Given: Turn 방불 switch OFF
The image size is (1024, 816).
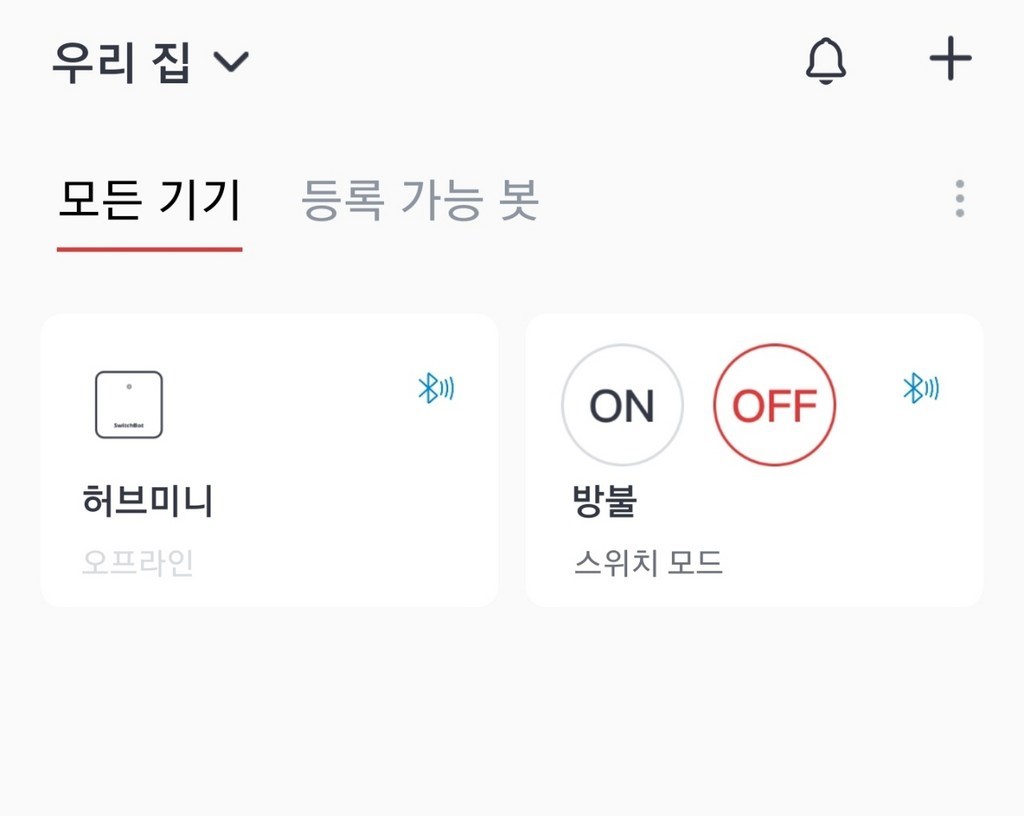Looking at the screenshot, I should [x=775, y=405].
